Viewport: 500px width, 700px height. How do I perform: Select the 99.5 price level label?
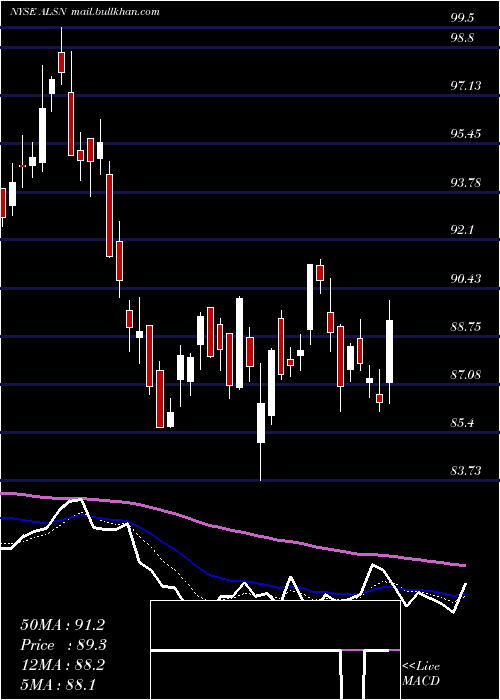point(462,18)
